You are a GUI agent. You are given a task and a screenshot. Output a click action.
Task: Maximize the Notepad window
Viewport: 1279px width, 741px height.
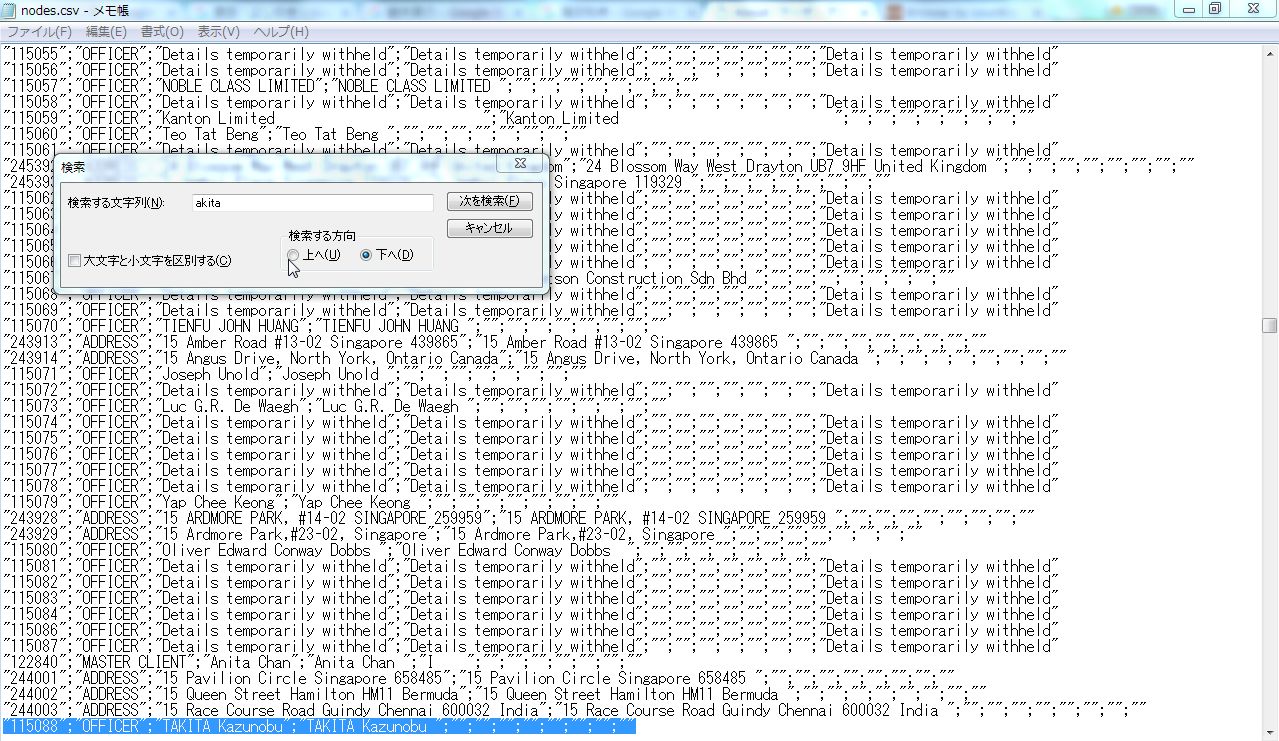(x=1215, y=9)
